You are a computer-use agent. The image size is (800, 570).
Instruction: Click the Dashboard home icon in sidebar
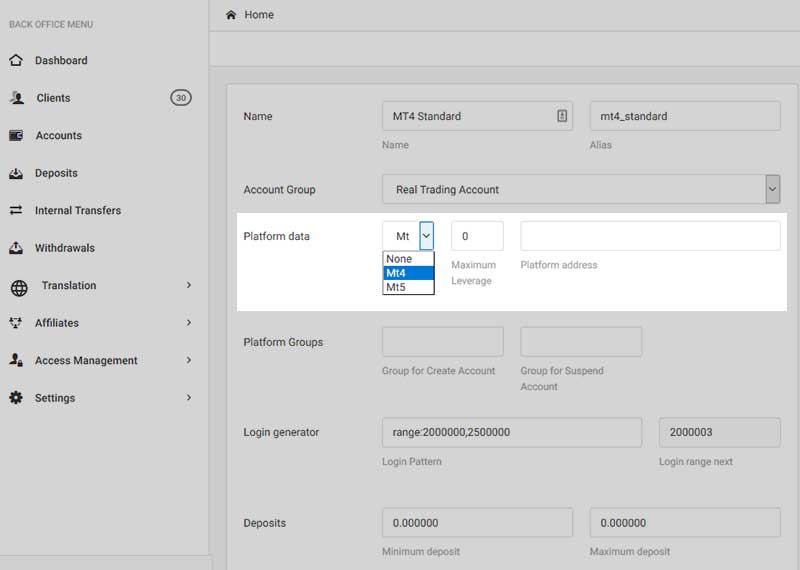tap(16, 60)
